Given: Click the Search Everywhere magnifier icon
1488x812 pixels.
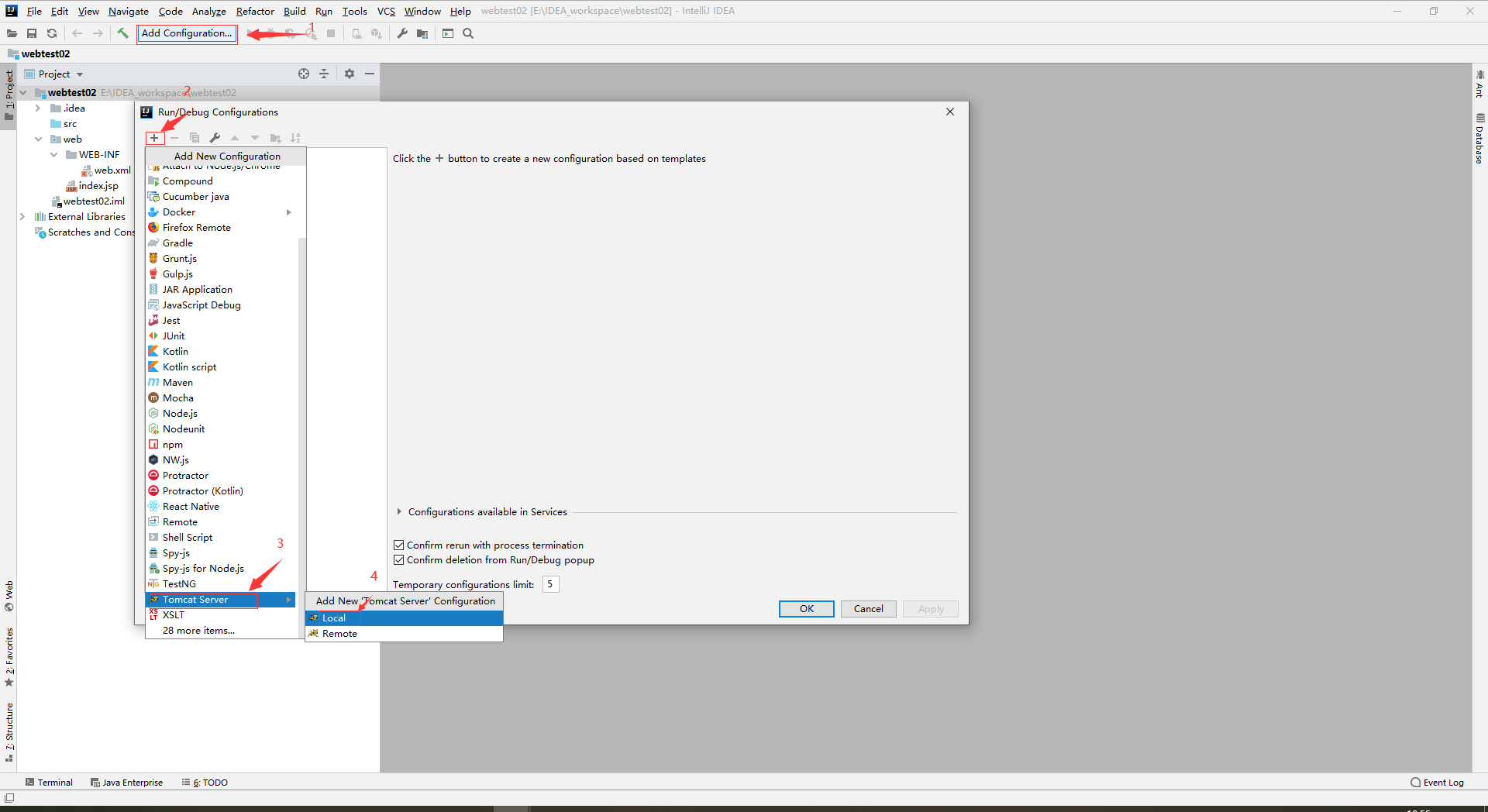Looking at the screenshot, I should pyautogui.click(x=468, y=33).
